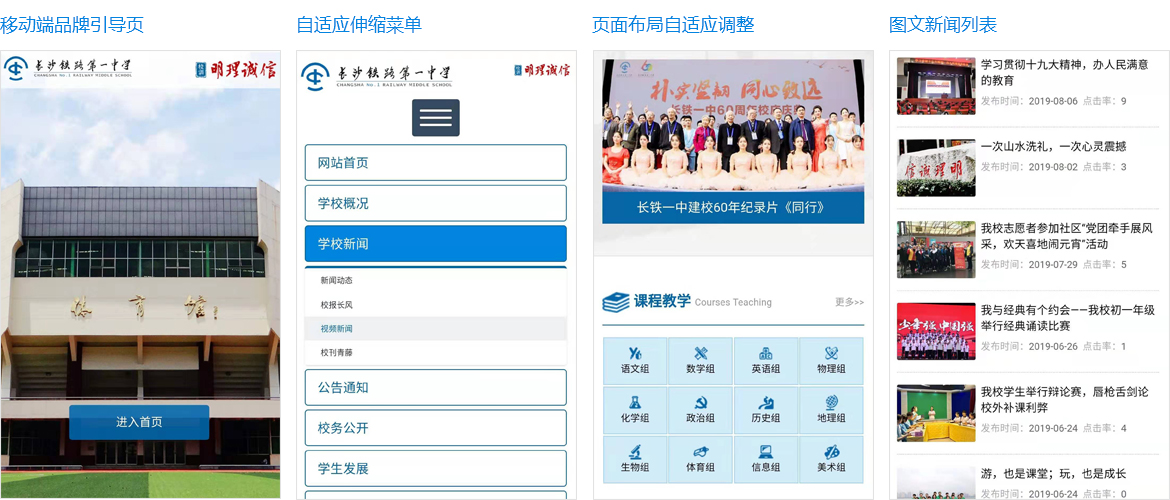Open news about 党团牵手展风采 activity
Viewport: 1170px width, 500px height.
pyautogui.click(x=1067, y=236)
